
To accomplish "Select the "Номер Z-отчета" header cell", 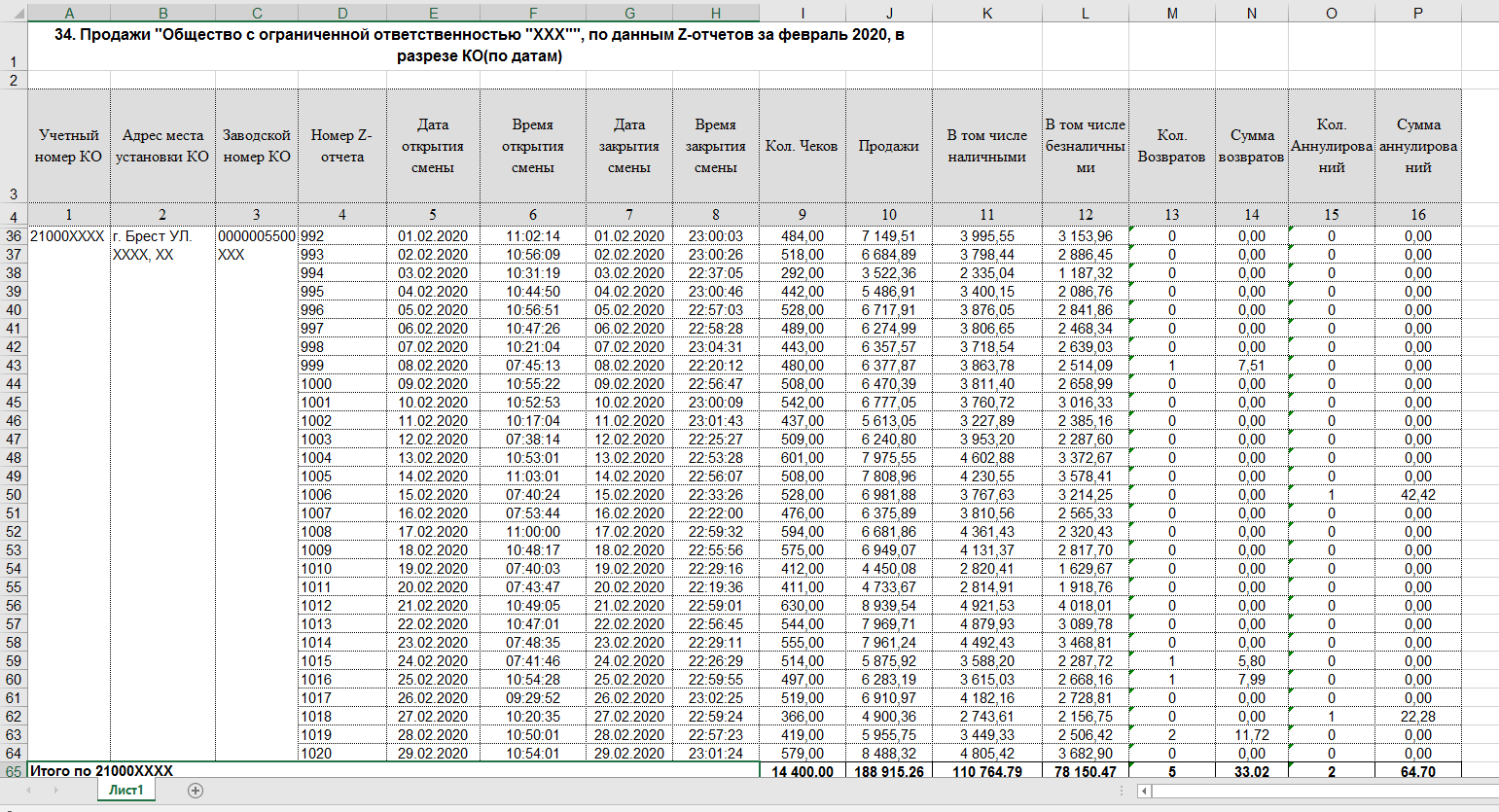I will point(342,146).
